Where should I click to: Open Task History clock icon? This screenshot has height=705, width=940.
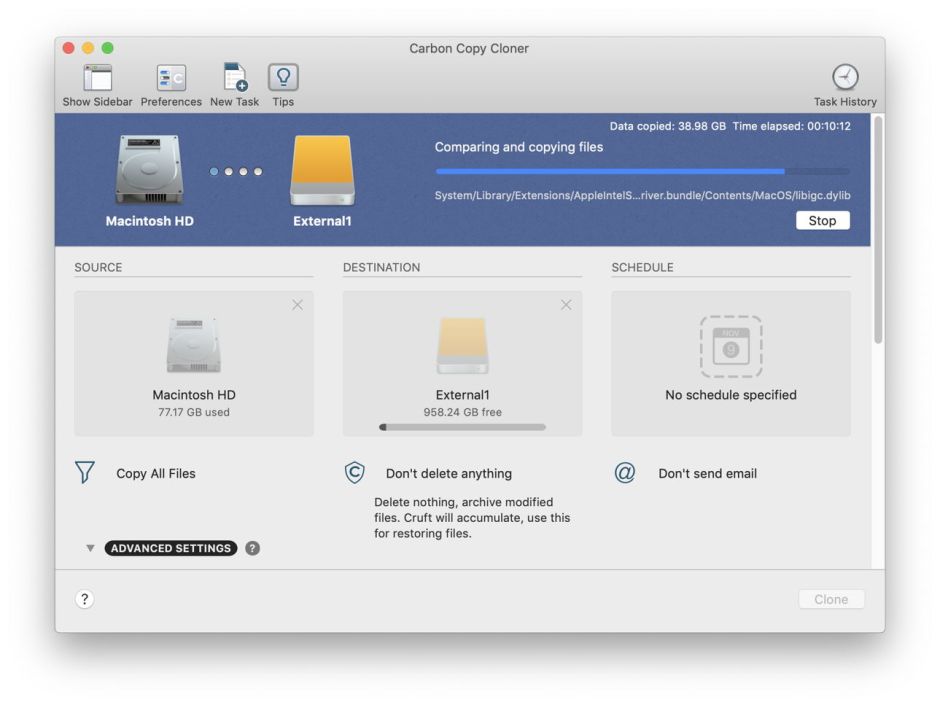[x=845, y=79]
